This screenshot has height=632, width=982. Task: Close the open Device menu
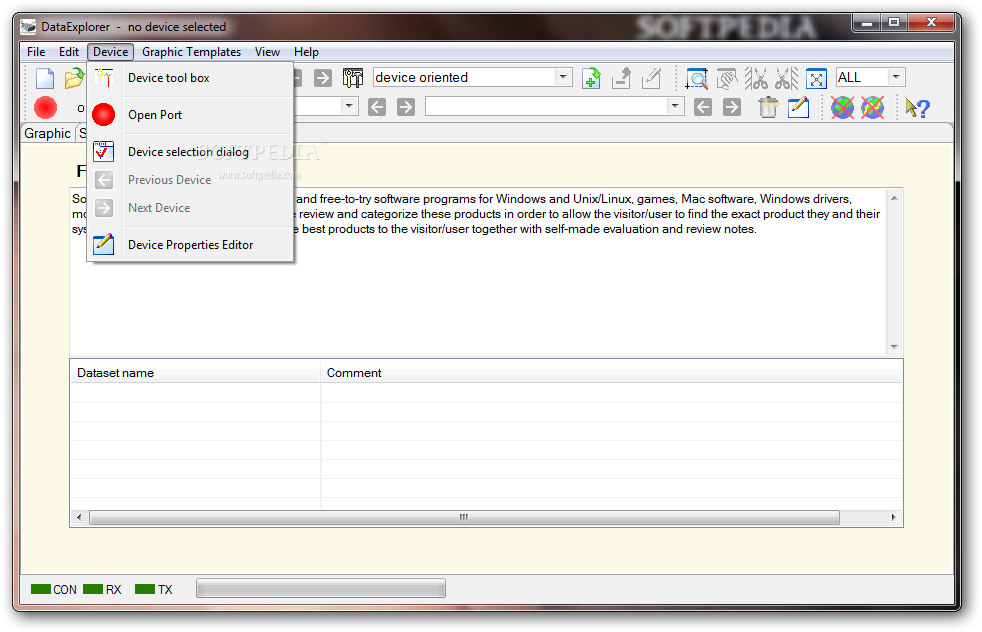110,52
